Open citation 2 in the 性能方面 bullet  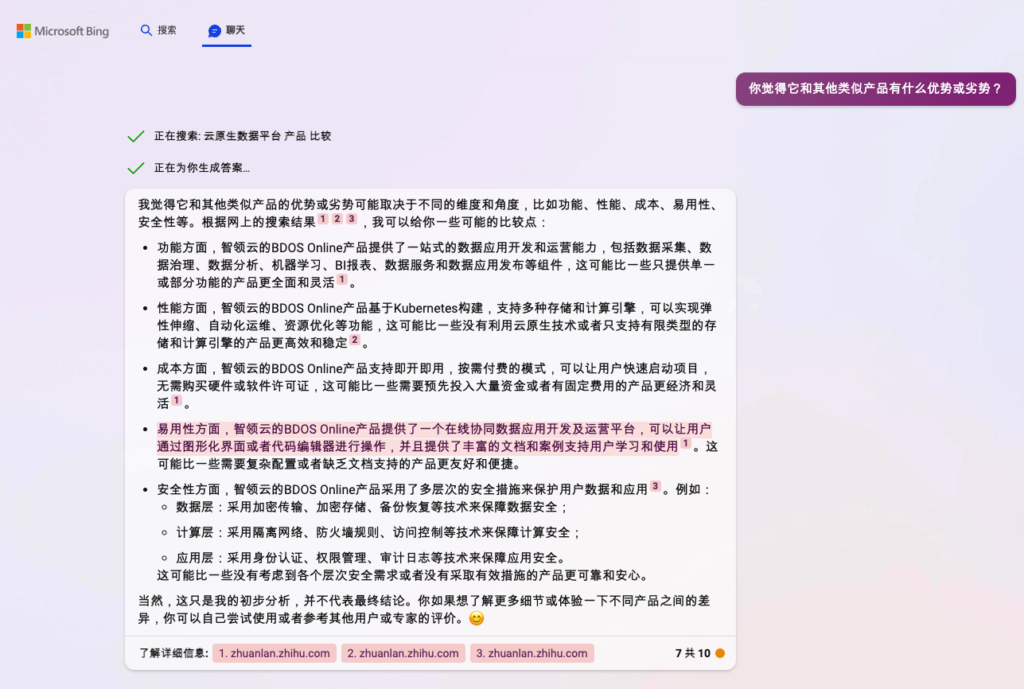click(355, 340)
